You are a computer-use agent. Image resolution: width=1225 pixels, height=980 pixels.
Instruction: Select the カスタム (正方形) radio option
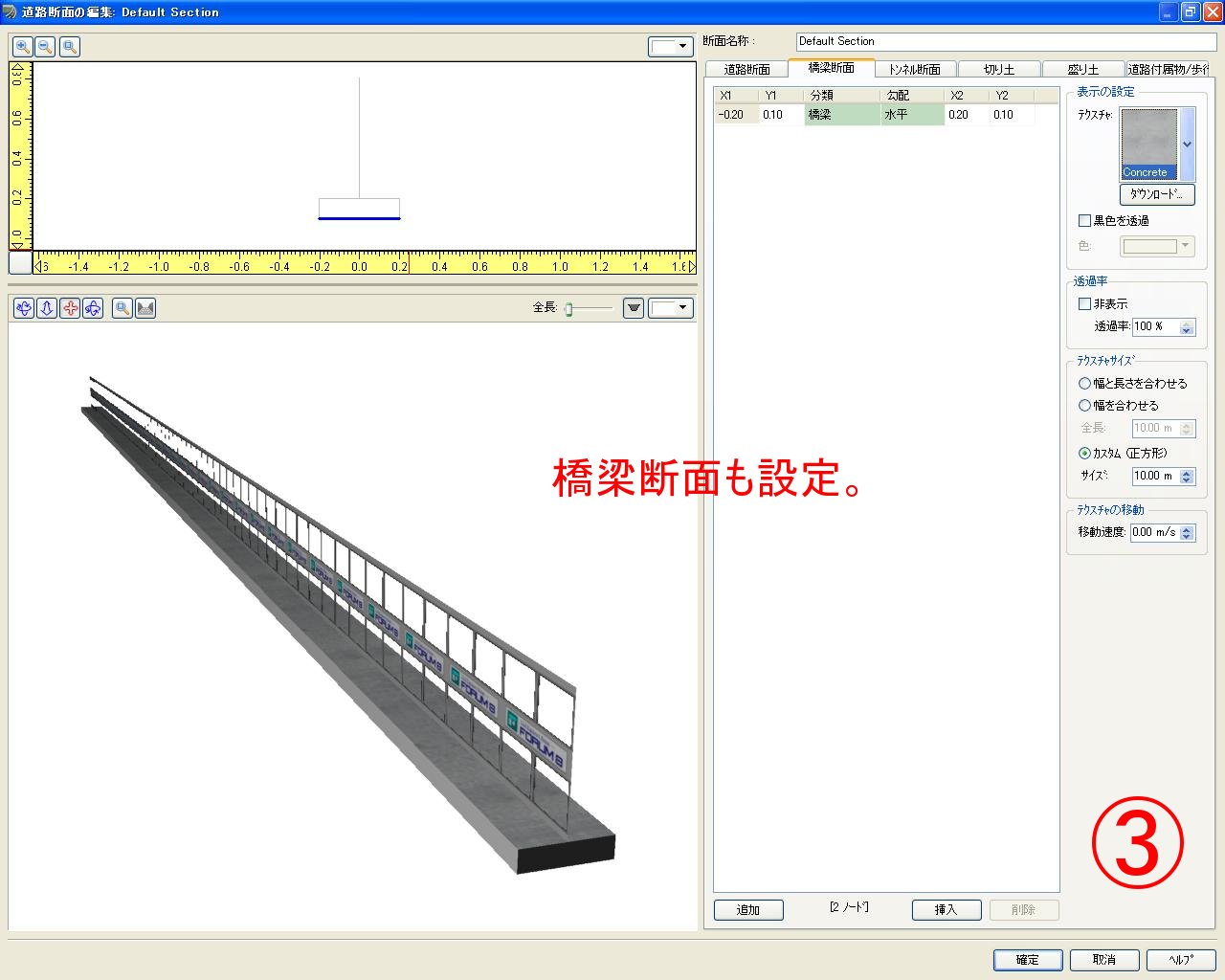tap(1084, 453)
